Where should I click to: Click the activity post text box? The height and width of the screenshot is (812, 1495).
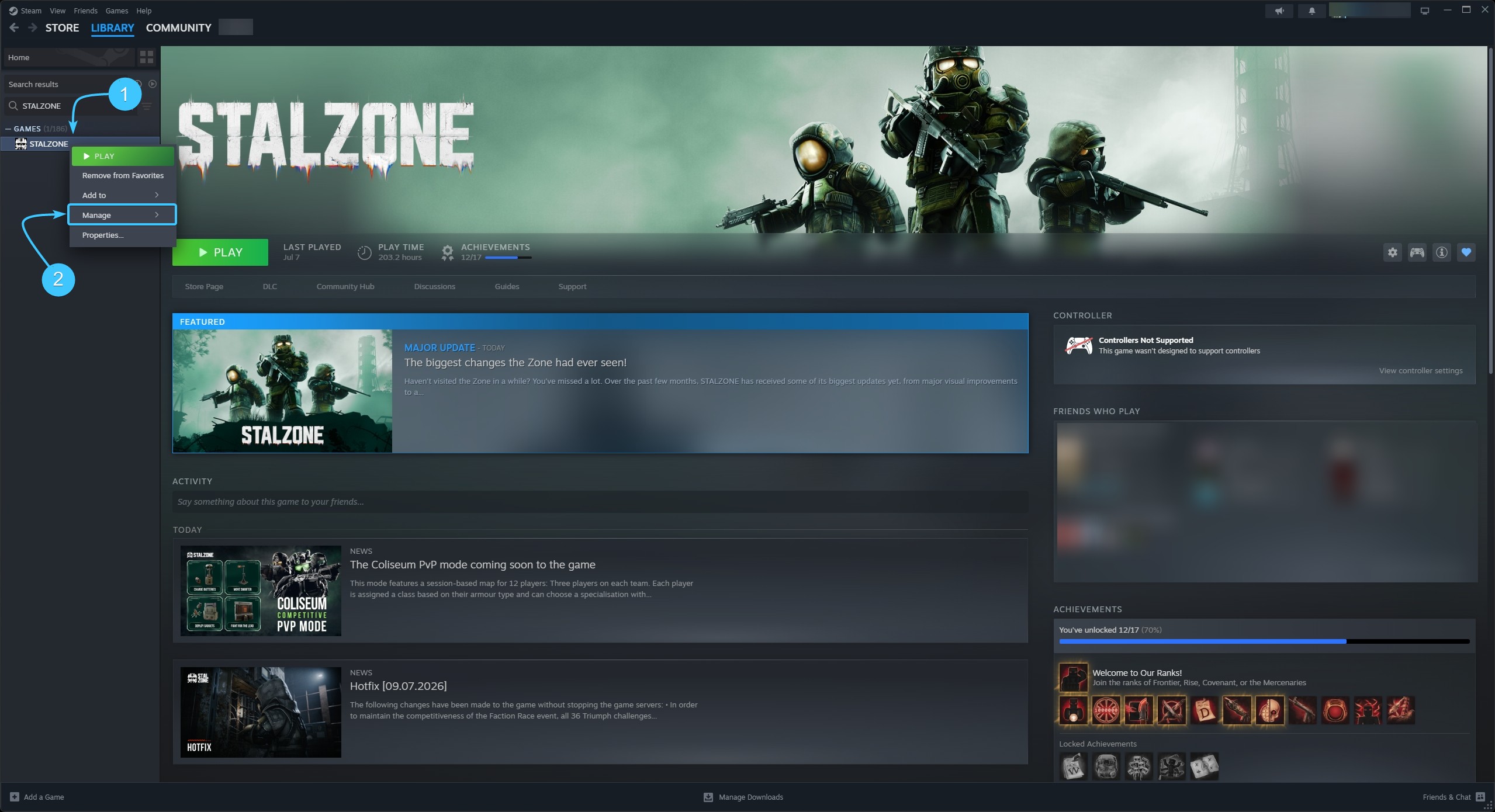coord(600,502)
